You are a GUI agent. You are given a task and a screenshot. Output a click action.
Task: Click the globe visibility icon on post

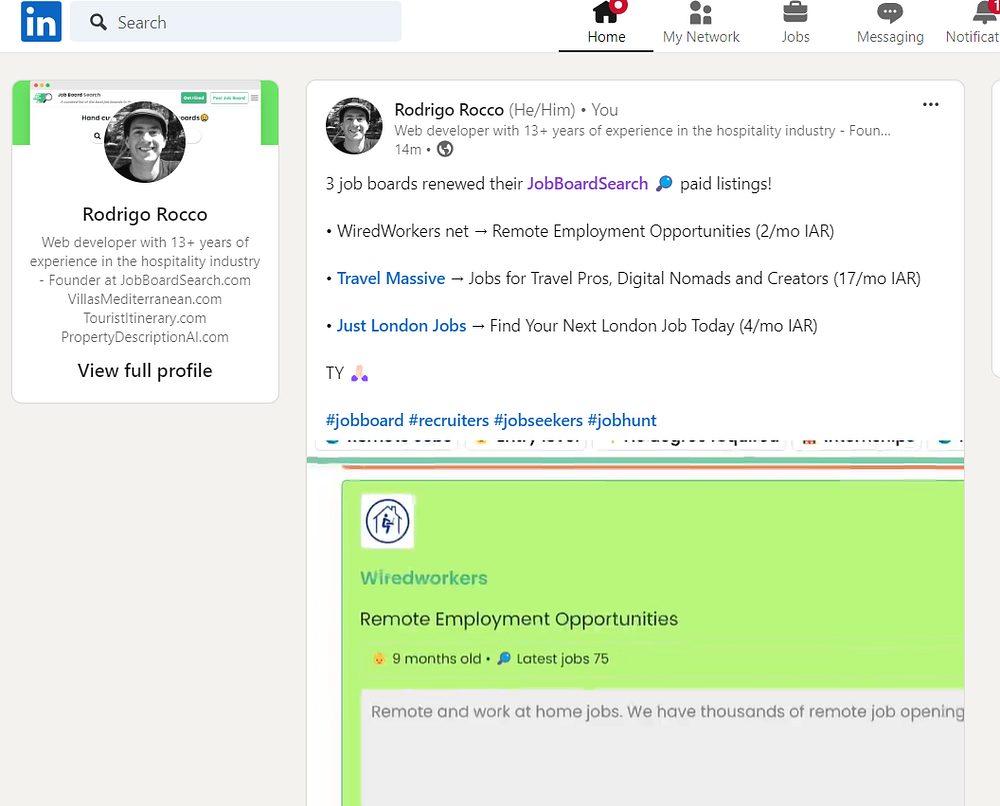445,149
